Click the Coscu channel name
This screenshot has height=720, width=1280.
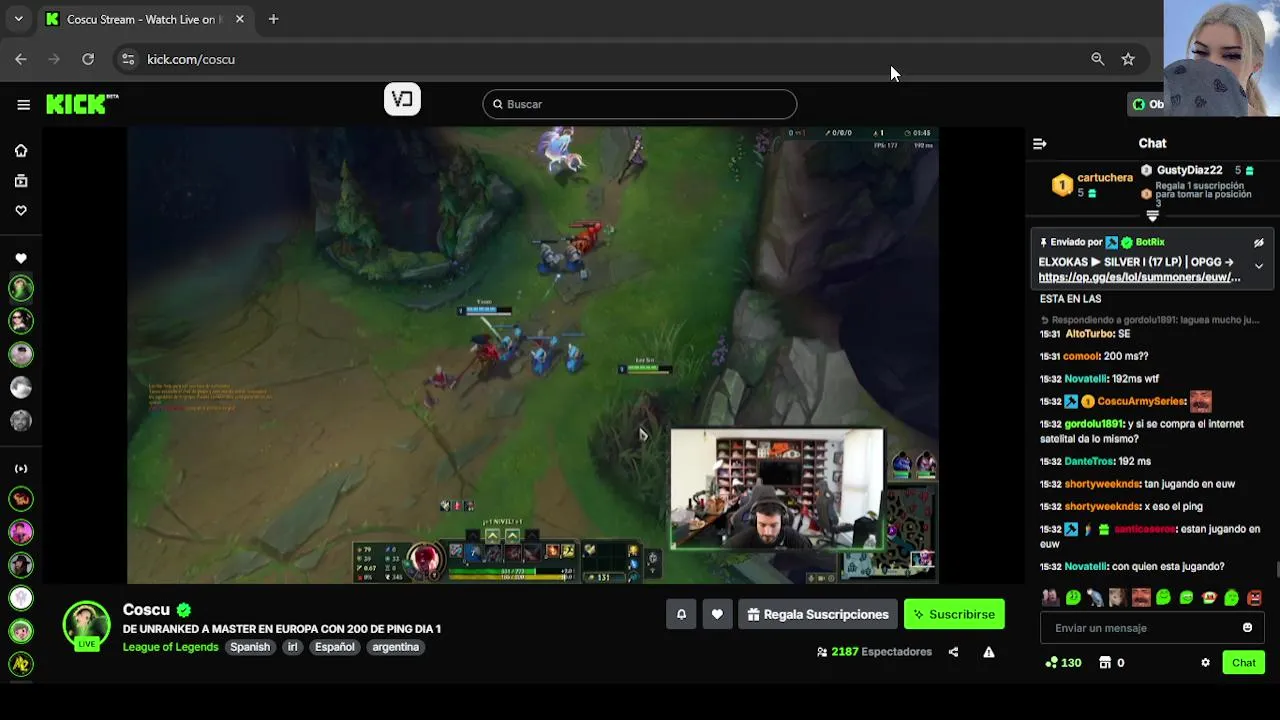tap(146, 610)
